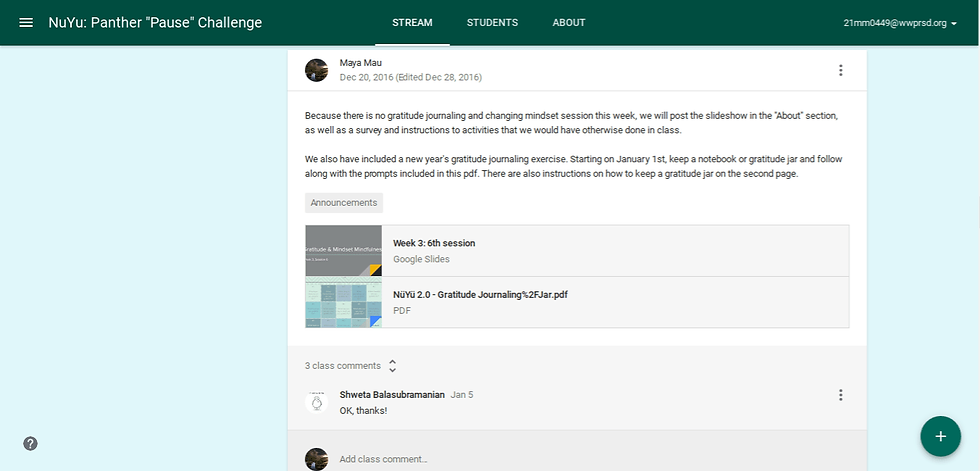Viewport: 980px width, 471px height.
Task: Open the three-dot menu on Maya Mau's post
Action: click(841, 70)
